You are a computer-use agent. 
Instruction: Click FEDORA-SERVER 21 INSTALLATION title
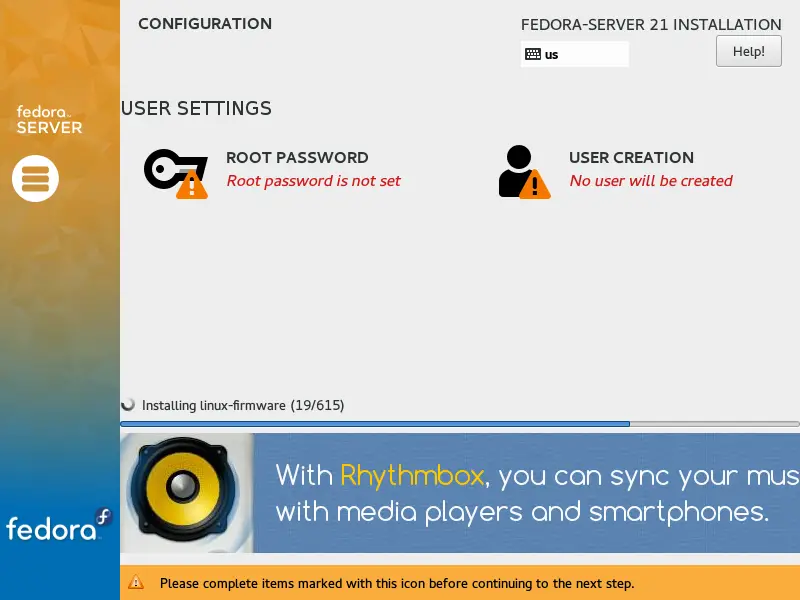[651, 24]
